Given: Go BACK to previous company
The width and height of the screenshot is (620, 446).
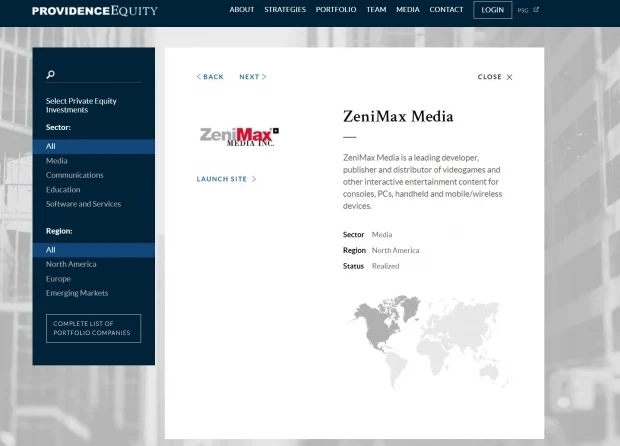Looking at the screenshot, I should coord(210,77).
